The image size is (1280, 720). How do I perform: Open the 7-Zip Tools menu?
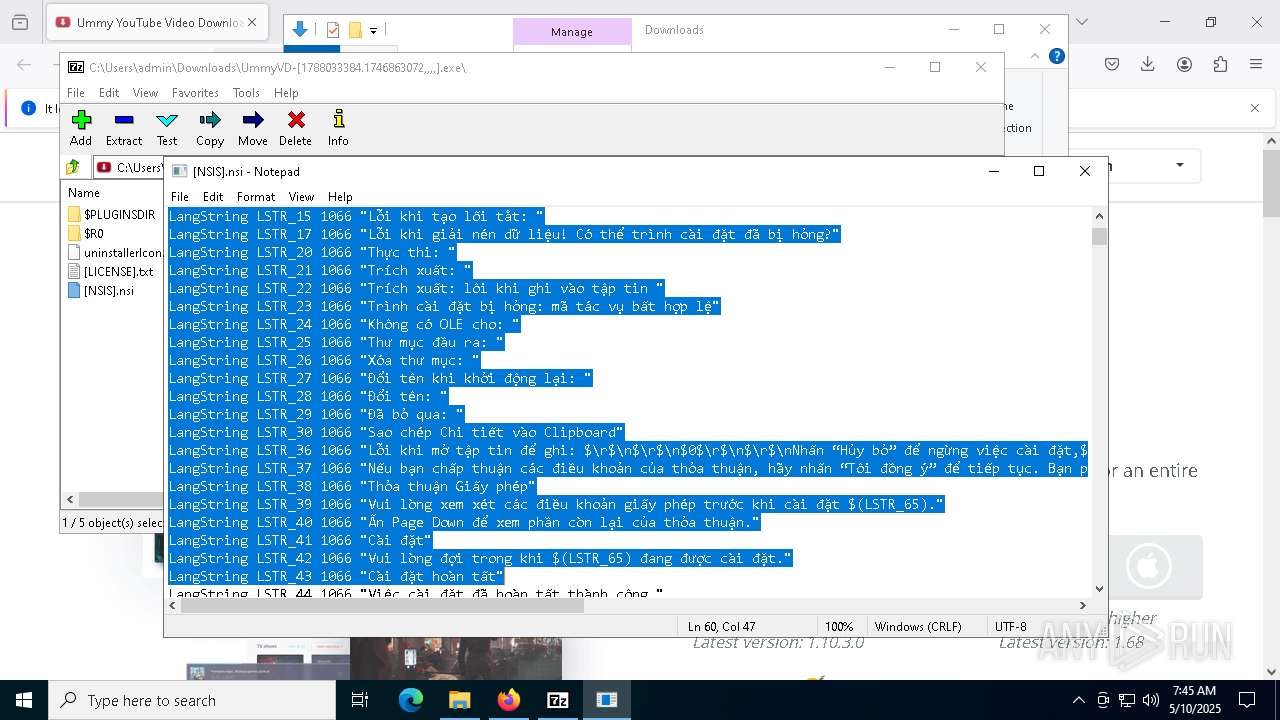click(246, 93)
